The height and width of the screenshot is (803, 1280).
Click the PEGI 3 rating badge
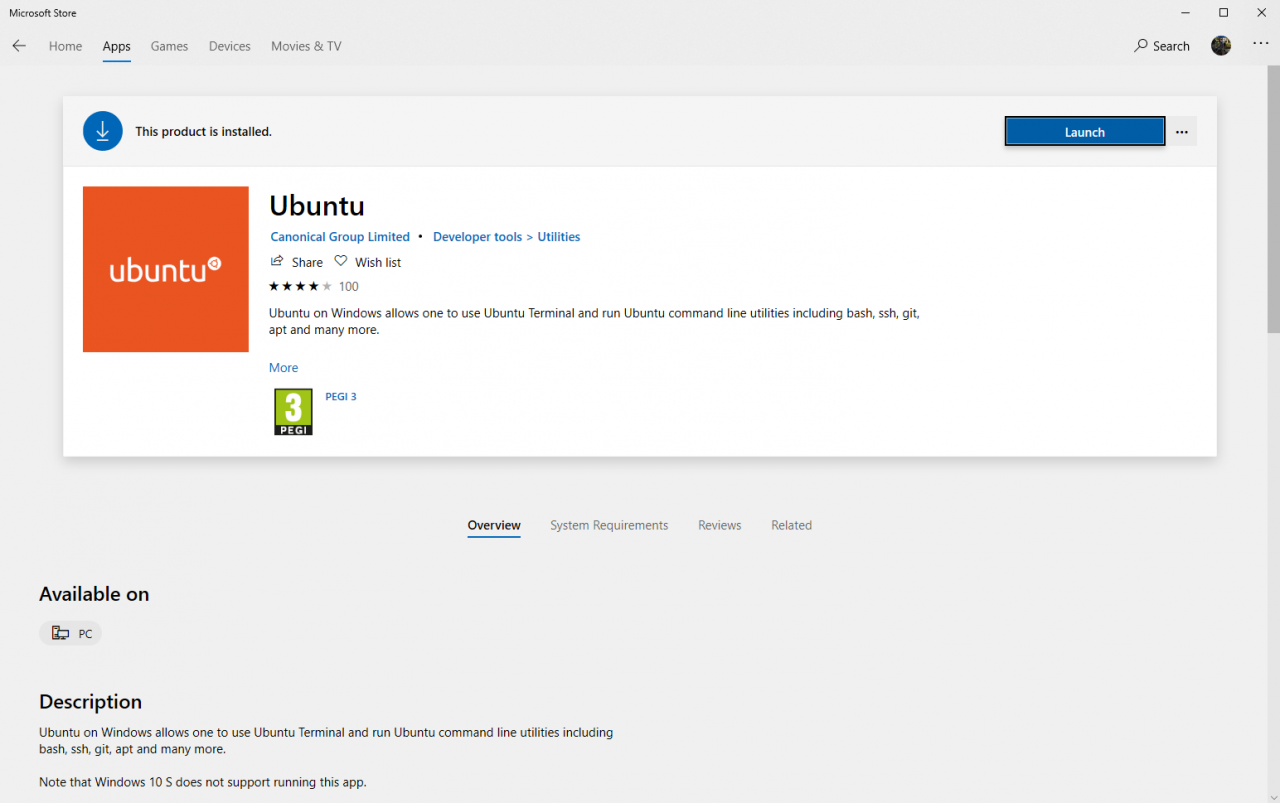[x=293, y=412]
